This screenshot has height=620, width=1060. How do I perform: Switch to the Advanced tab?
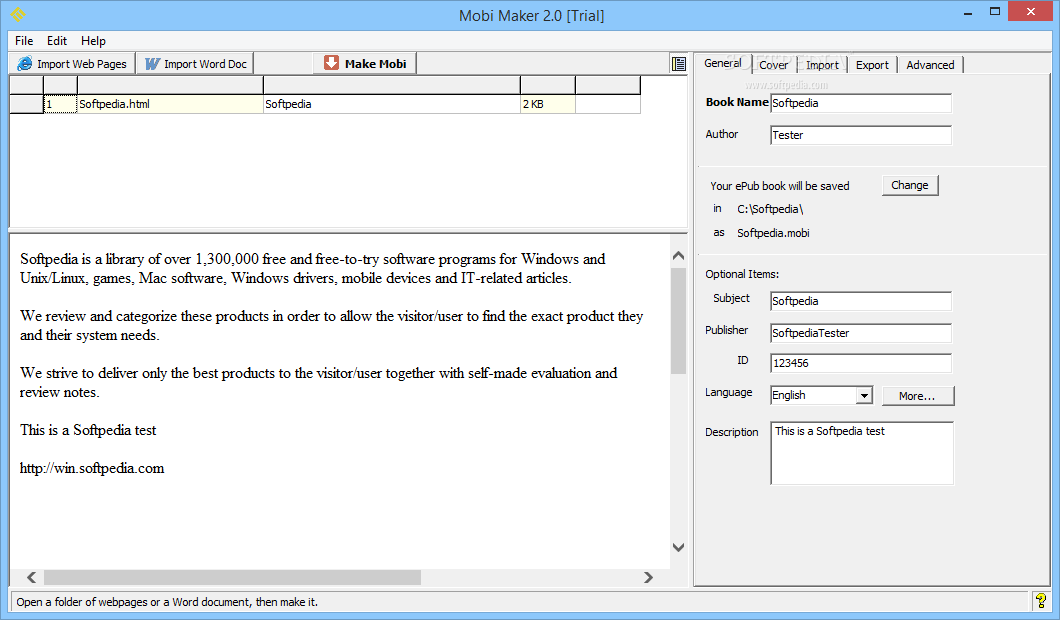(930, 65)
